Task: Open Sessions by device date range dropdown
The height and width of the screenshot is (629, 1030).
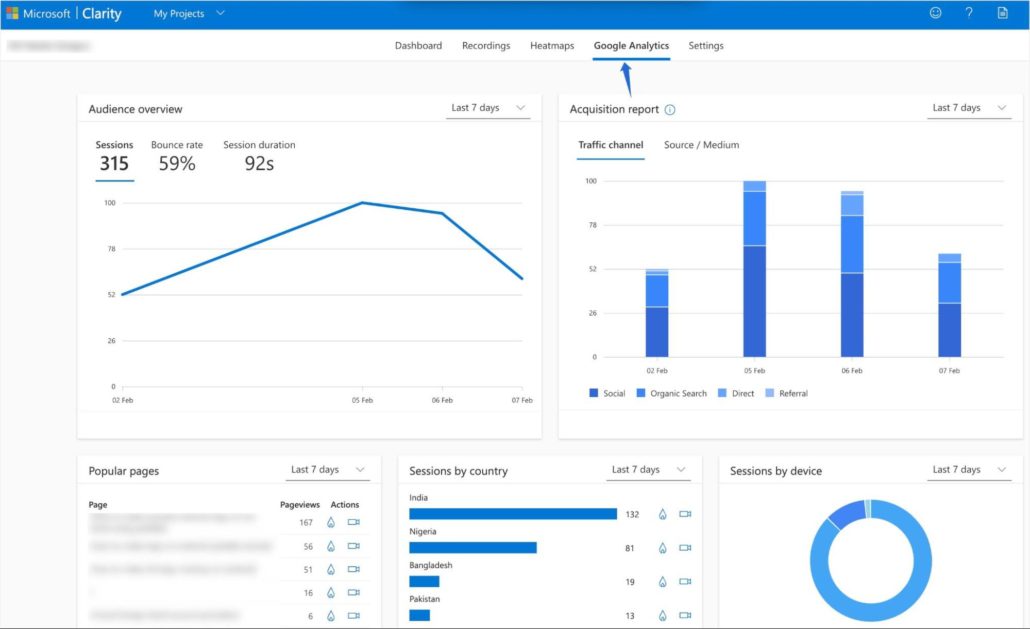Action: [970, 469]
